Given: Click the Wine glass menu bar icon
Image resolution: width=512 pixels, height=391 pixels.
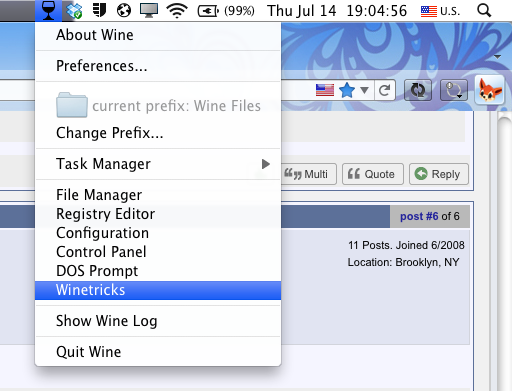Looking at the screenshot, I should (48, 11).
